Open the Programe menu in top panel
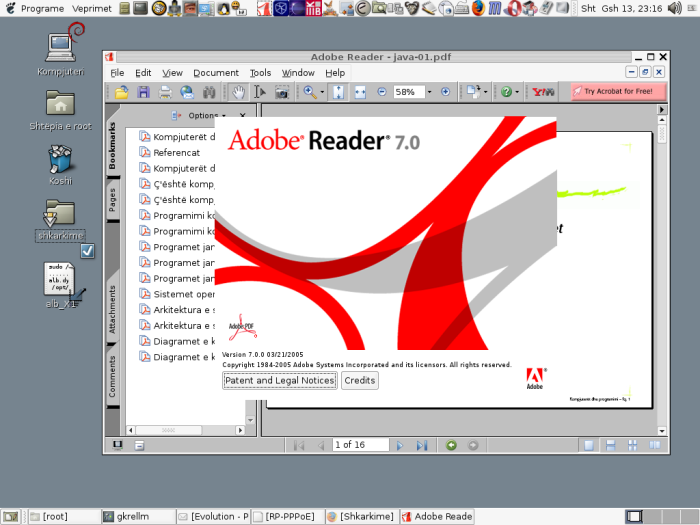The width and height of the screenshot is (700, 525). point(42,8)
